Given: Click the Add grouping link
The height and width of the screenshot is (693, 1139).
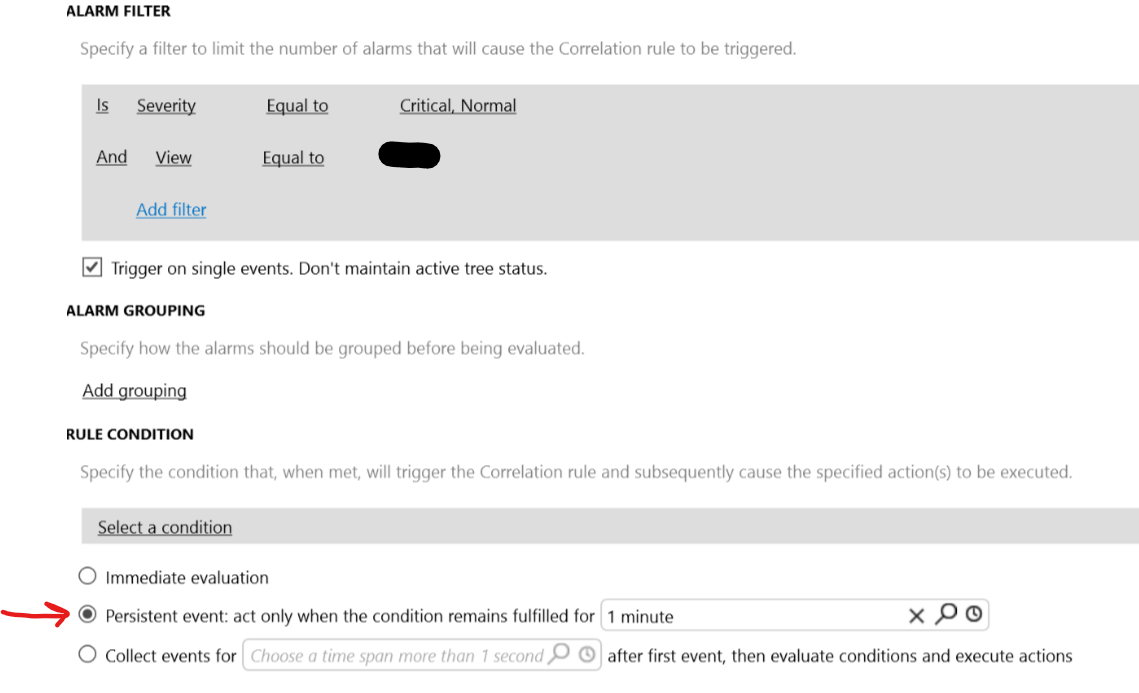Looking at the screenshot, I should click(134, 391).
